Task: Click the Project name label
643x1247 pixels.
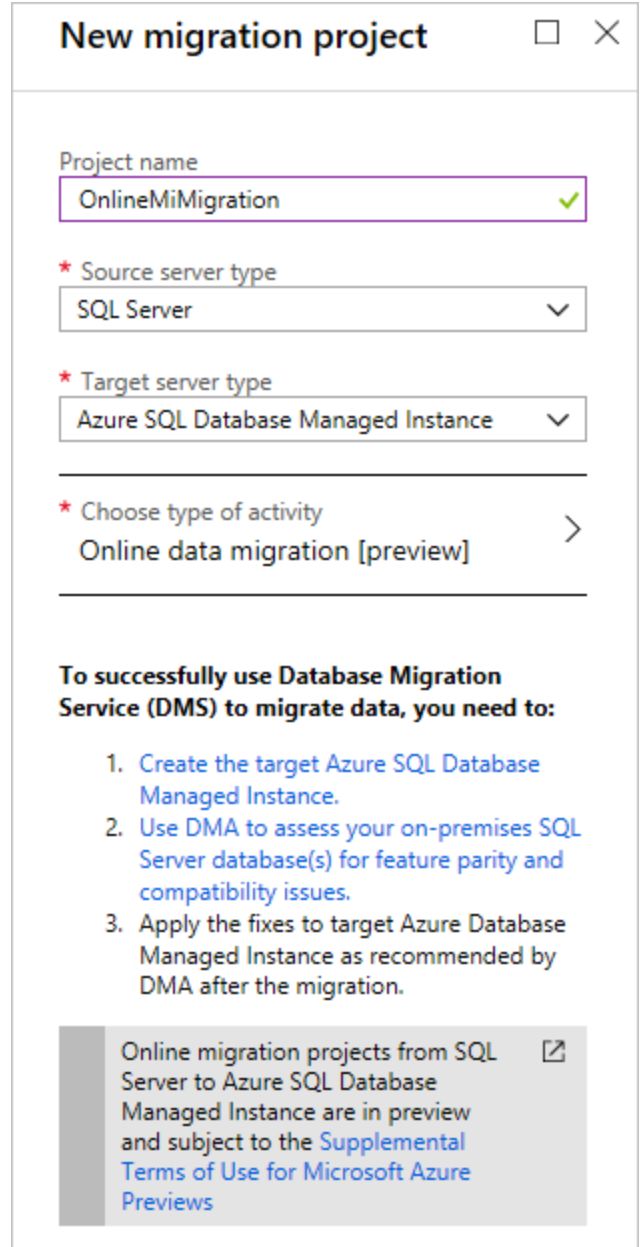Action: pos(129,162)
